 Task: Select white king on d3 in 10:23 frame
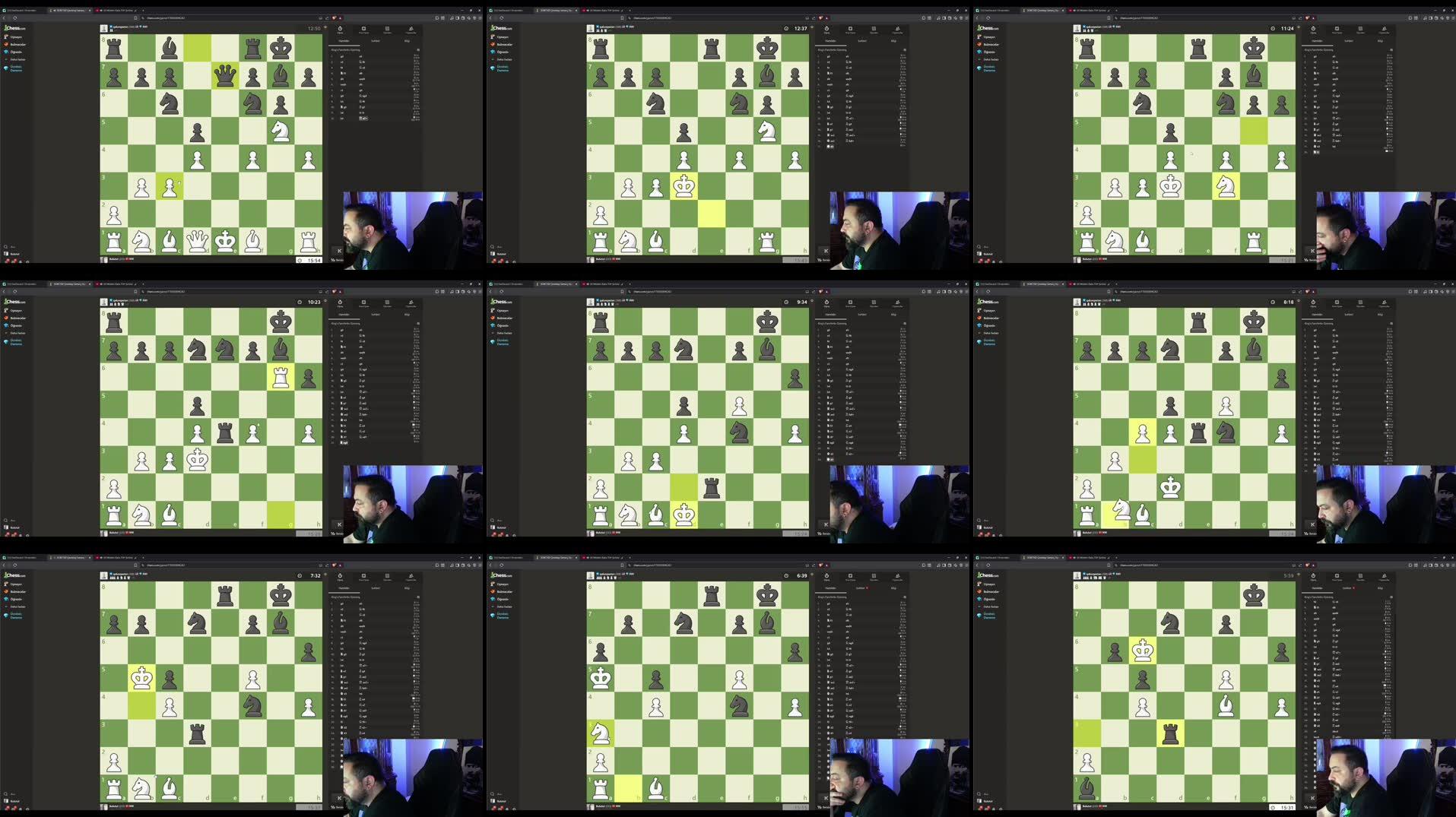point(197,460)
